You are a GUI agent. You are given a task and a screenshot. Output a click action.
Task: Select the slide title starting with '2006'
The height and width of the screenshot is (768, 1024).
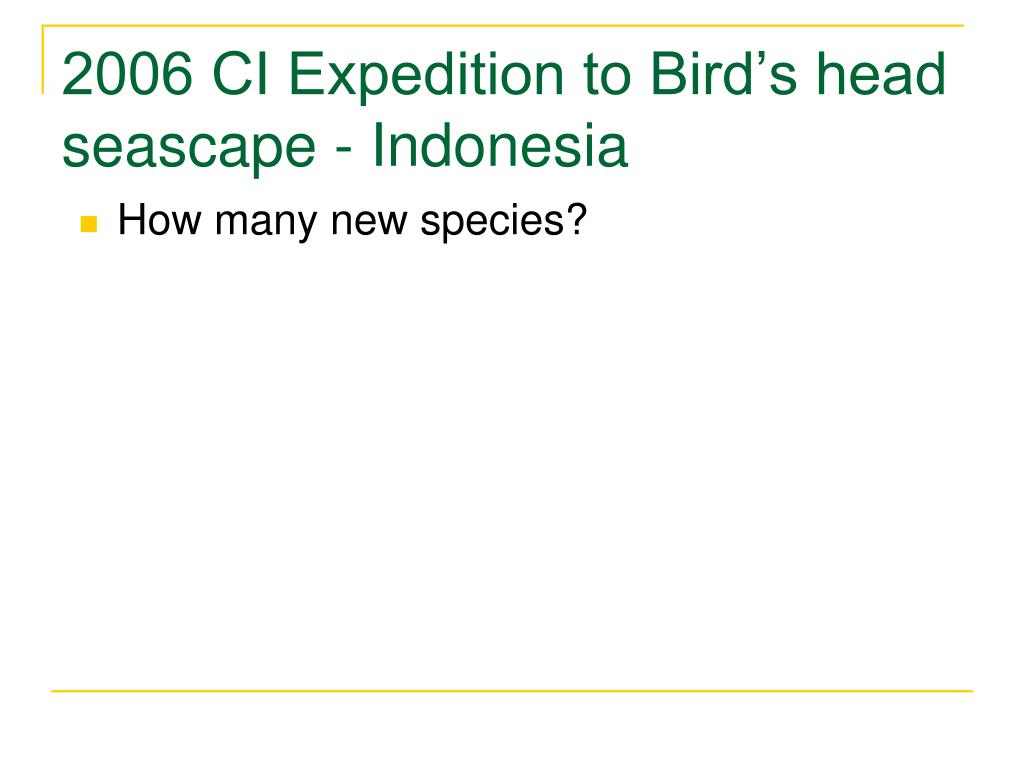pyautogui.click(x=504, y=110)
